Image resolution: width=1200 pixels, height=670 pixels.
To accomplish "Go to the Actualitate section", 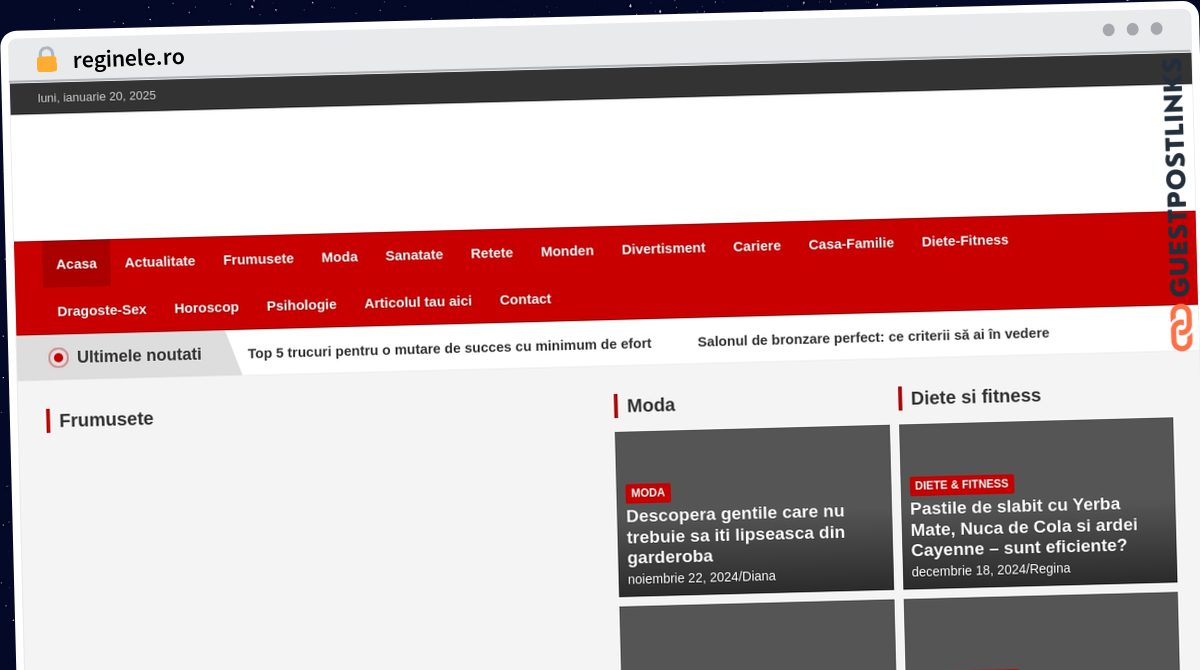I will [160, 261].
